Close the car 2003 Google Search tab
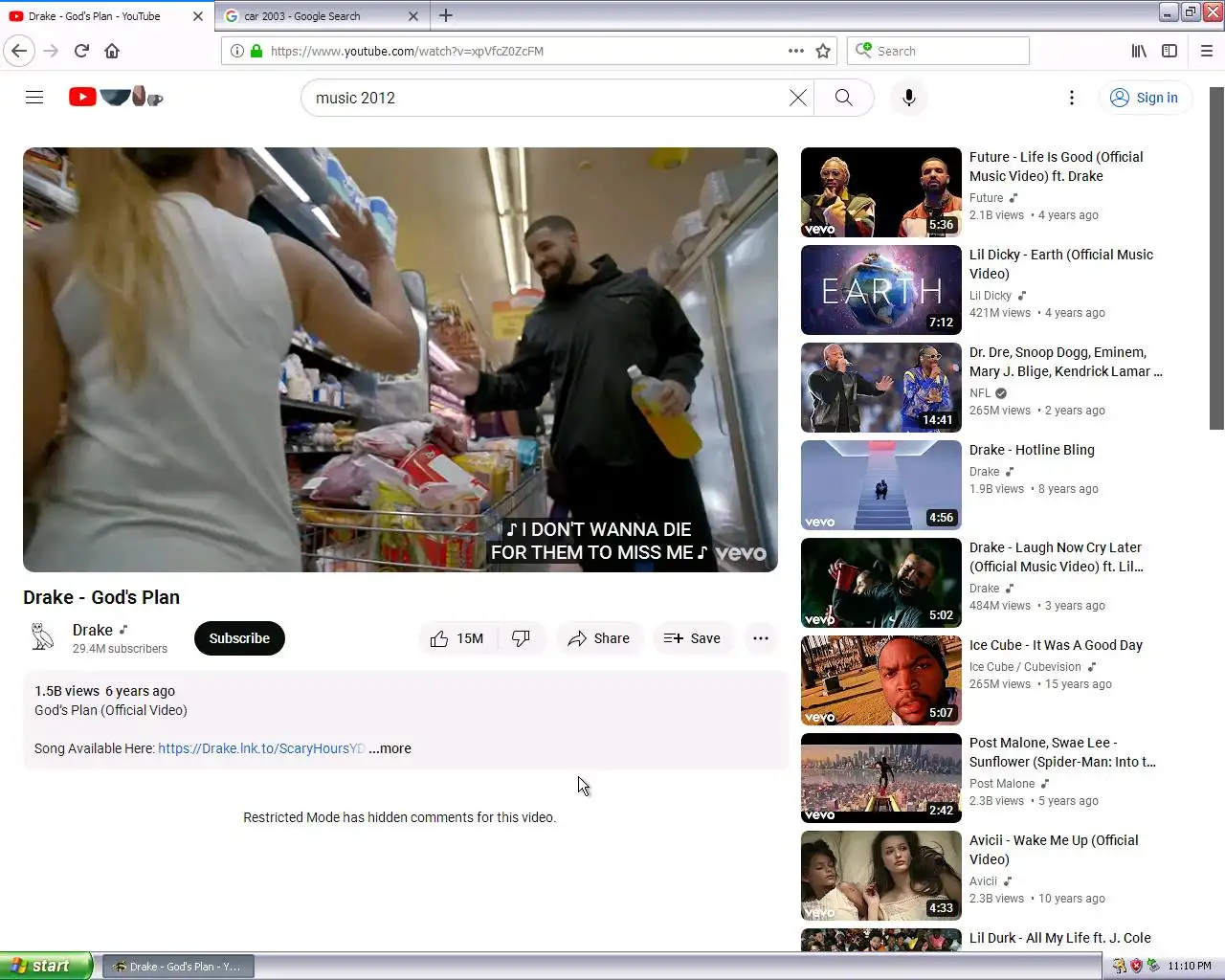 (x=413, y=16)
